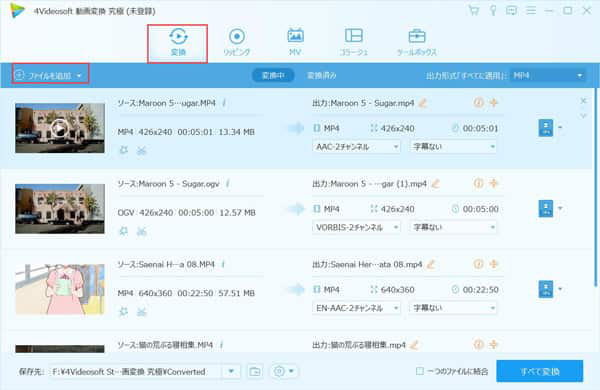Open edit effects icon for Sugar.MP4
The image size is (600, 390).
[124, 150]
